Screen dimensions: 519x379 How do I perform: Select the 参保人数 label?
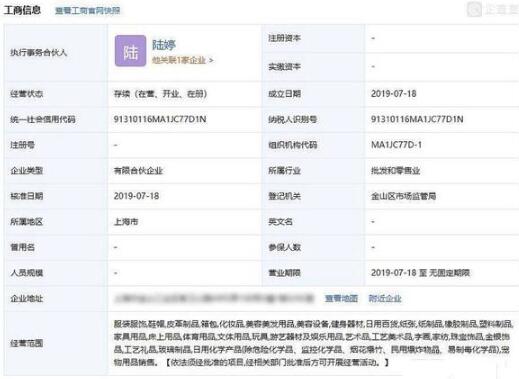click(x=284, y=247)
